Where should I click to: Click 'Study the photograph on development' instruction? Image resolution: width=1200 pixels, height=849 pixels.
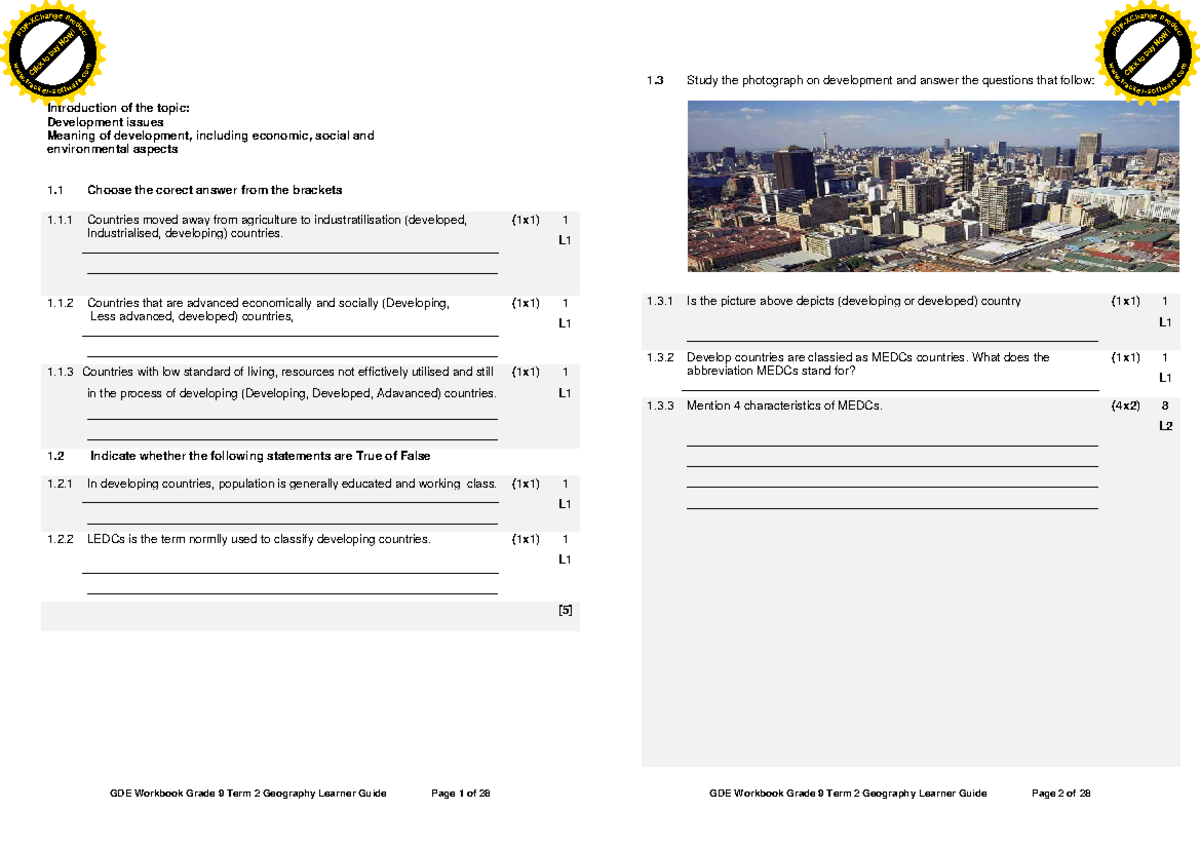[891, 80]
